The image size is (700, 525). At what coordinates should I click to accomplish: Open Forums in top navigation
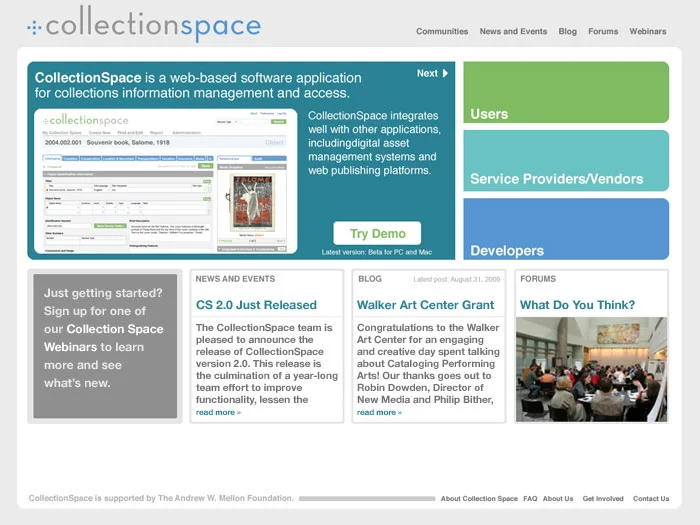(x=603, y=31)
